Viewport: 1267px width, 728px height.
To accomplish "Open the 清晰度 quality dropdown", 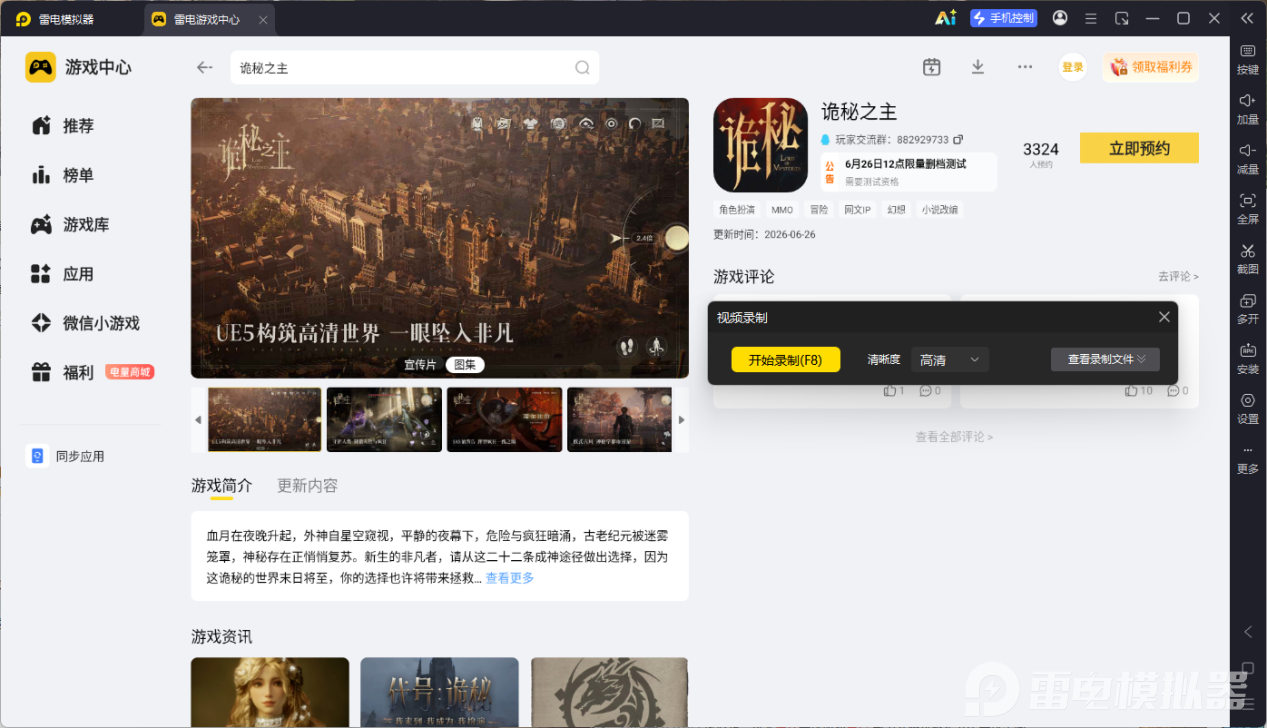I will tap(950, 360).
